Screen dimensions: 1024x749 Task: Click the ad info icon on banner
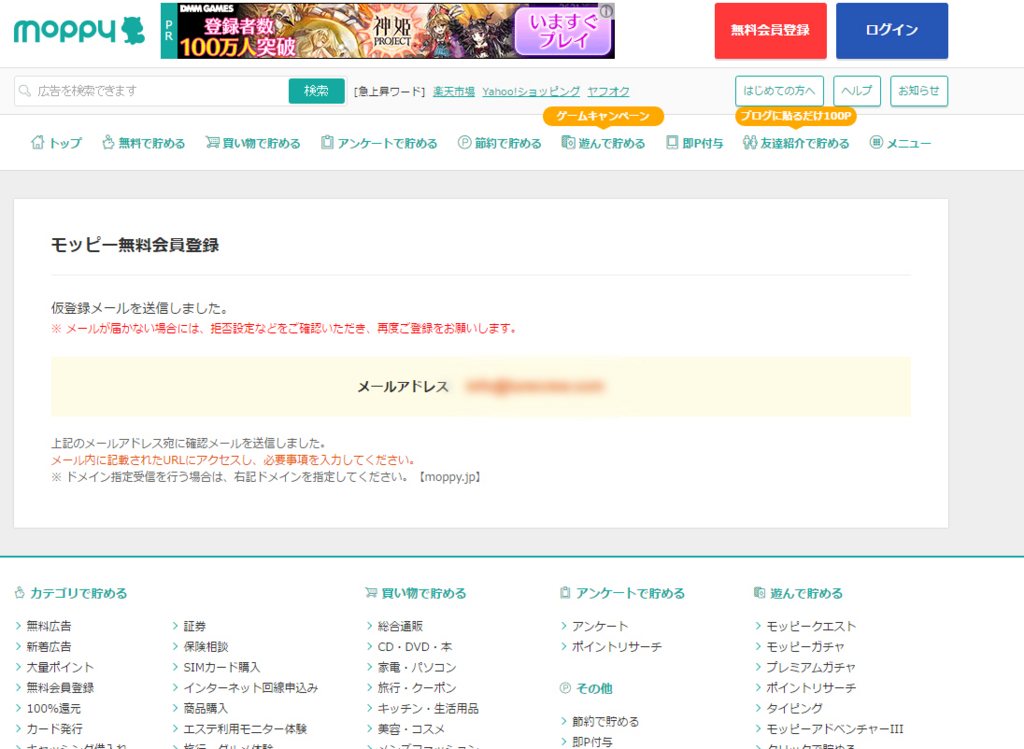[x=607, y=11]
